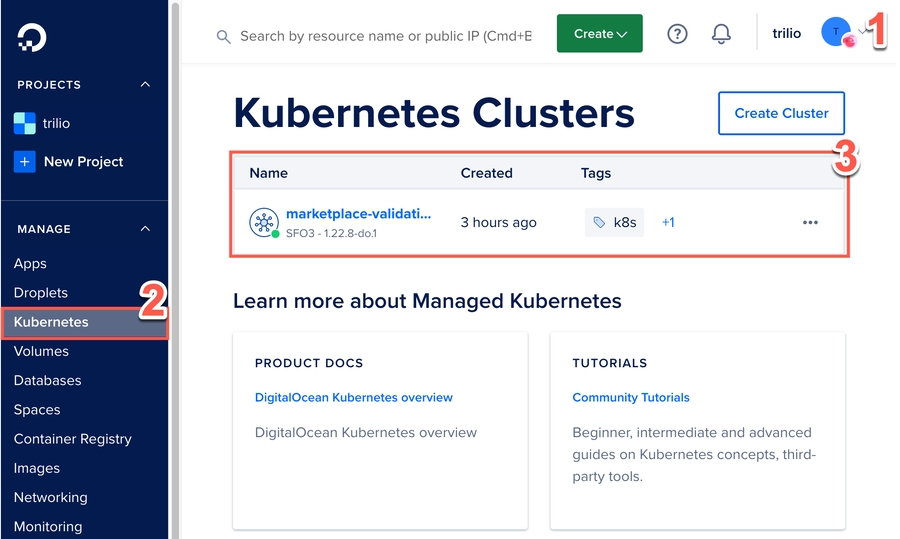
Task: Open Droplets in the sidebar
Action: pos(41,293)
